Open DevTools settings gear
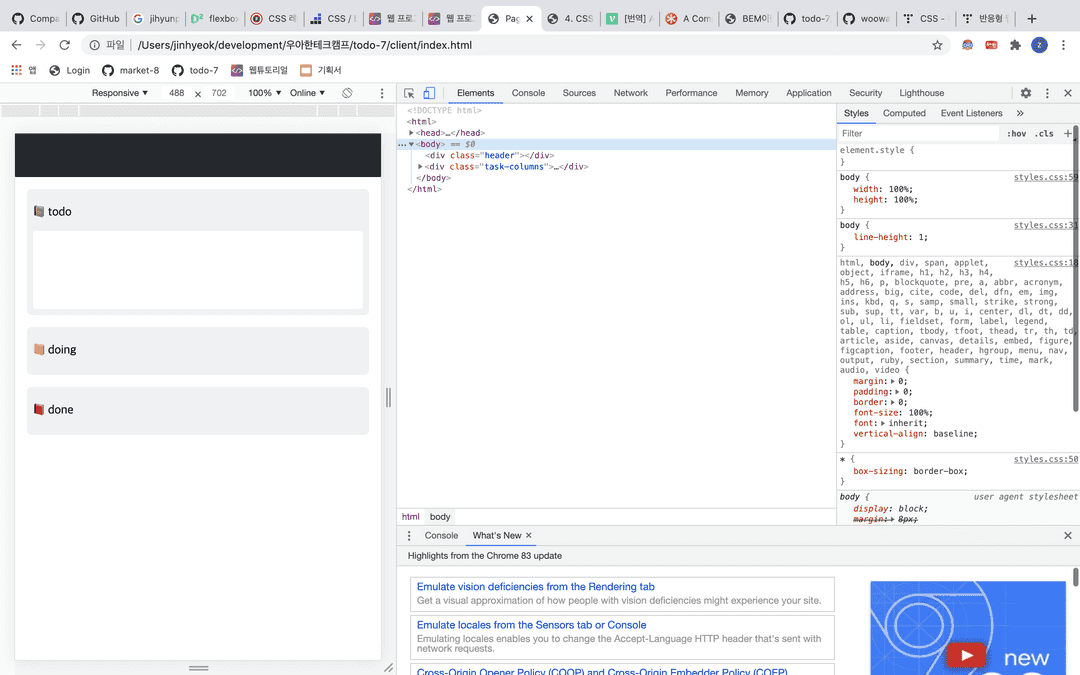1080x675 pixels. point(1025,93)
